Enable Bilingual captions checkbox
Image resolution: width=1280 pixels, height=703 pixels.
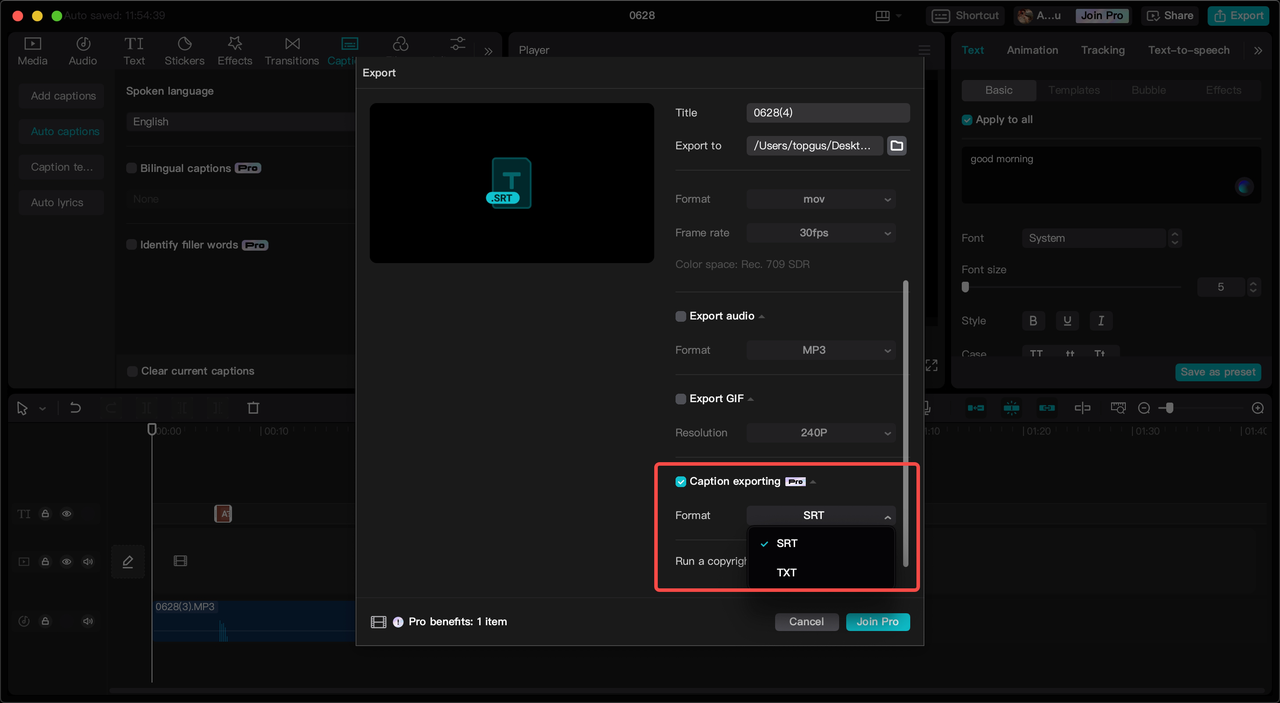[x=131, y=169]
